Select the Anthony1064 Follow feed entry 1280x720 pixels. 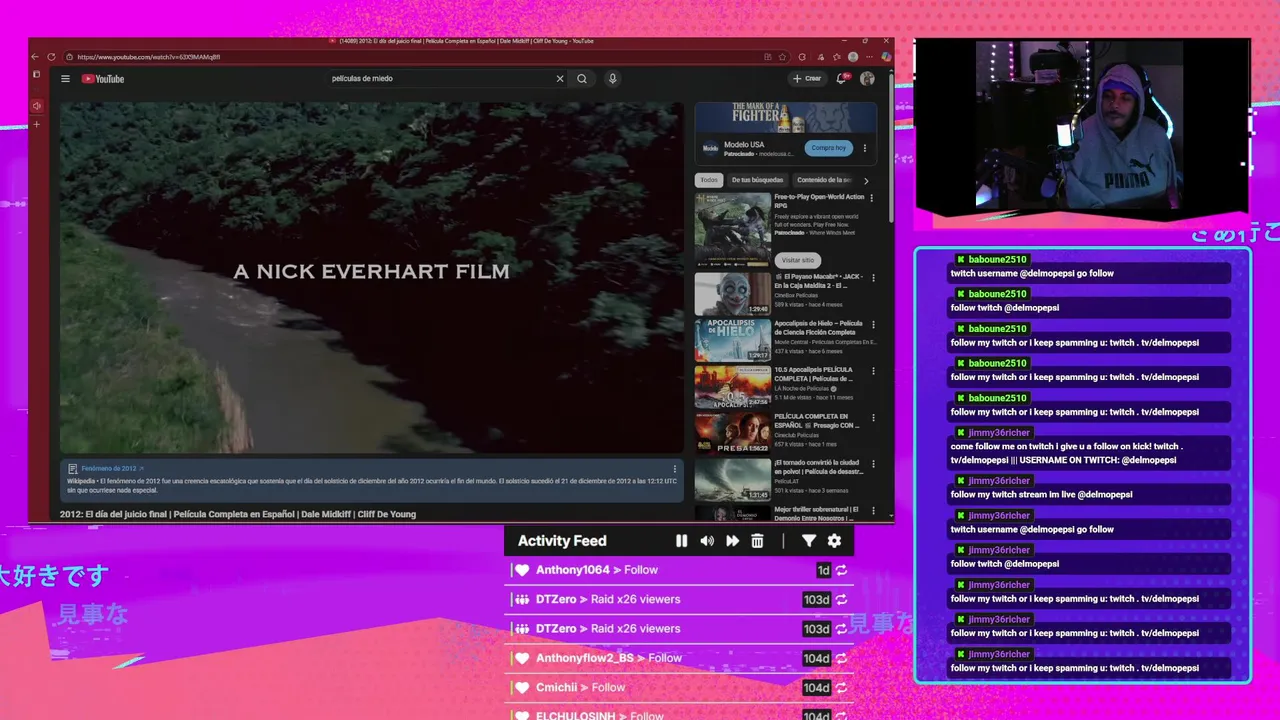680,570
